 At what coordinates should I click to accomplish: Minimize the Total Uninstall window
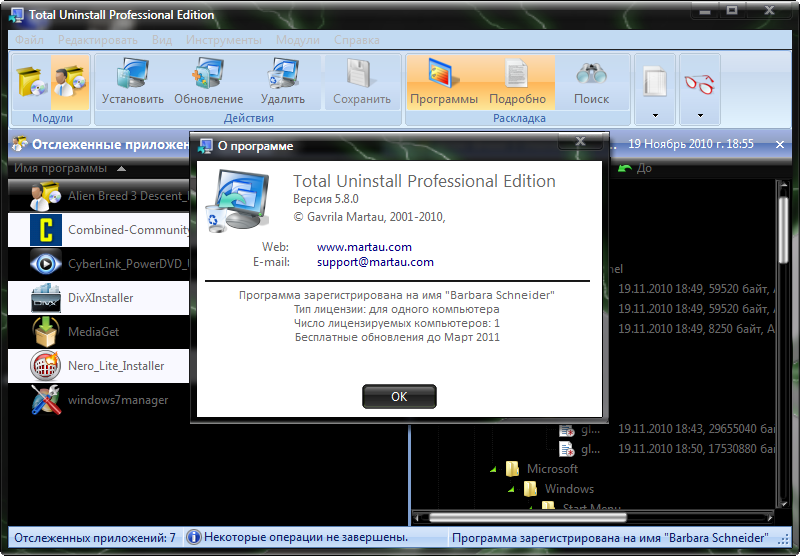tap(705, 10)
